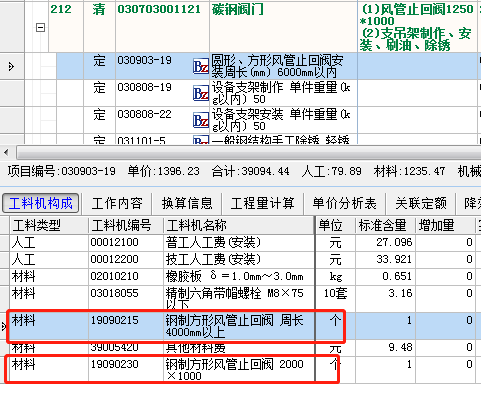Open the 工料机构成 tab
Screen dimensions: 481x394
[x=40, y=203]
